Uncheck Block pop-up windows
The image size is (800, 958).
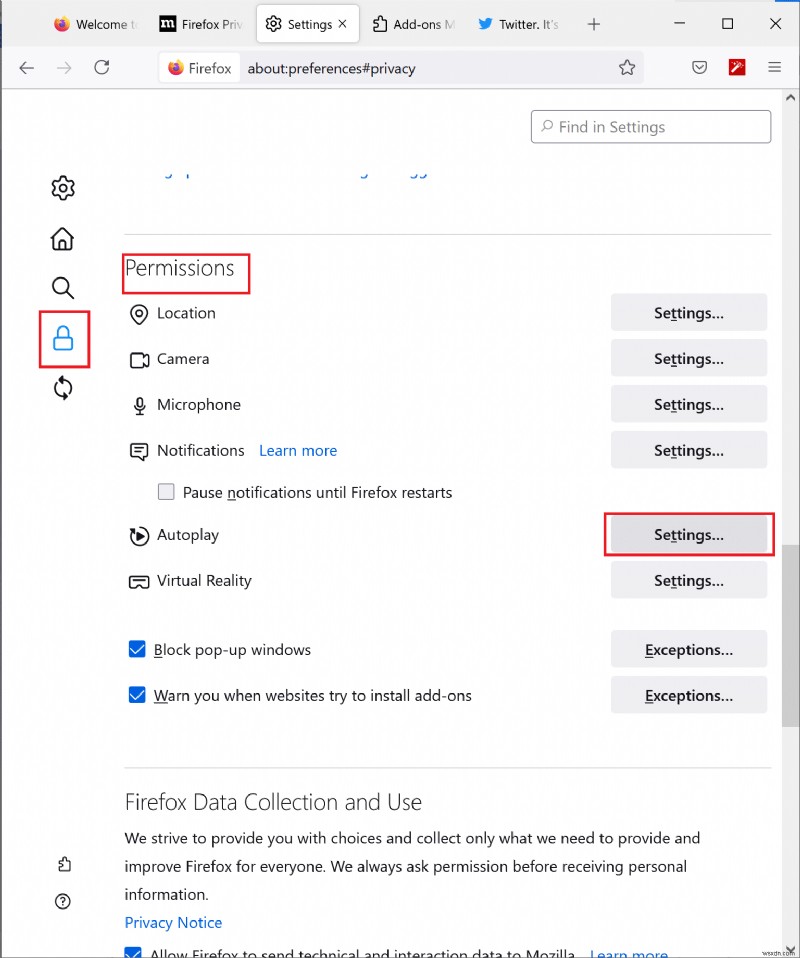coord(138,650)
